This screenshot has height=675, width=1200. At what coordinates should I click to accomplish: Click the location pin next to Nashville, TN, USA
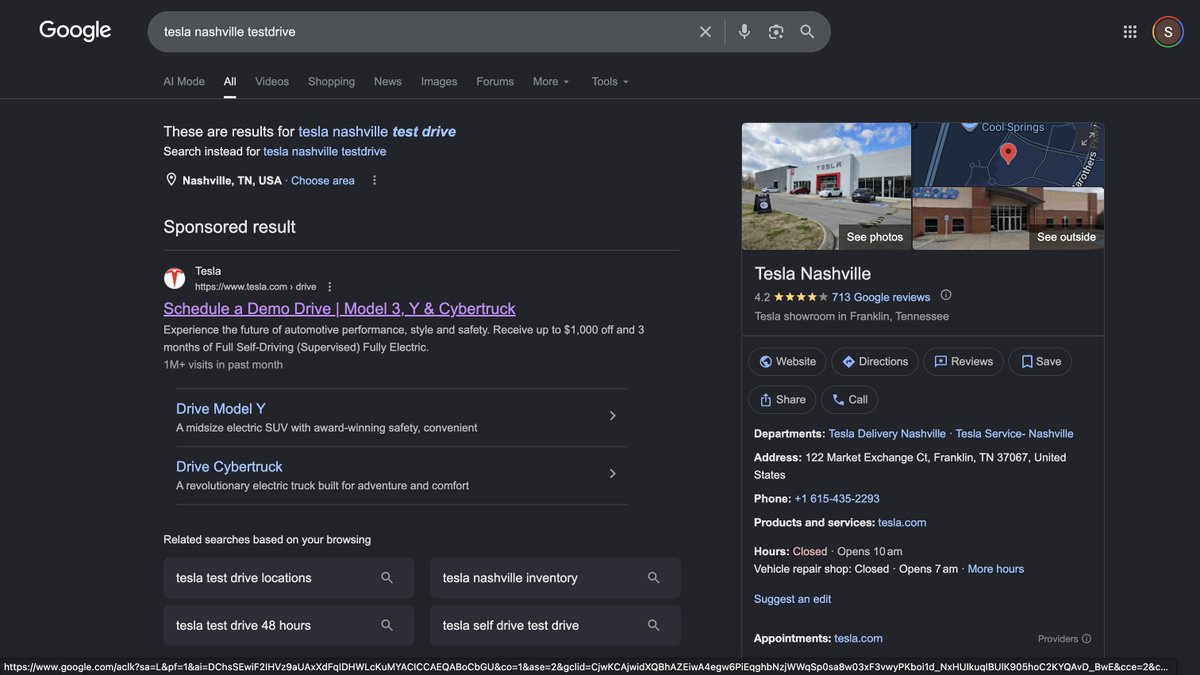click(x=171, y=180)
